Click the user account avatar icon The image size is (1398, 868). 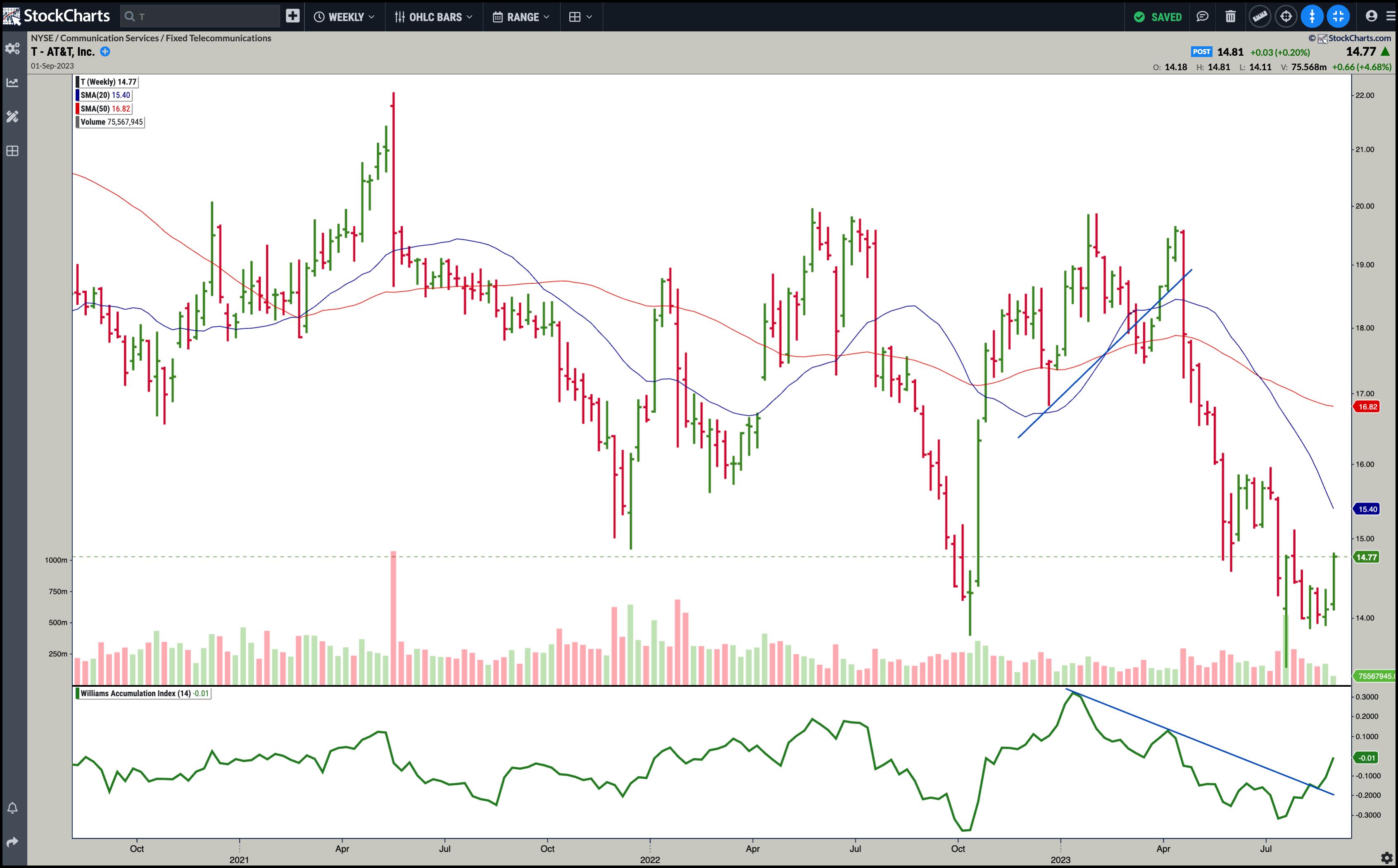[1372, 16]
